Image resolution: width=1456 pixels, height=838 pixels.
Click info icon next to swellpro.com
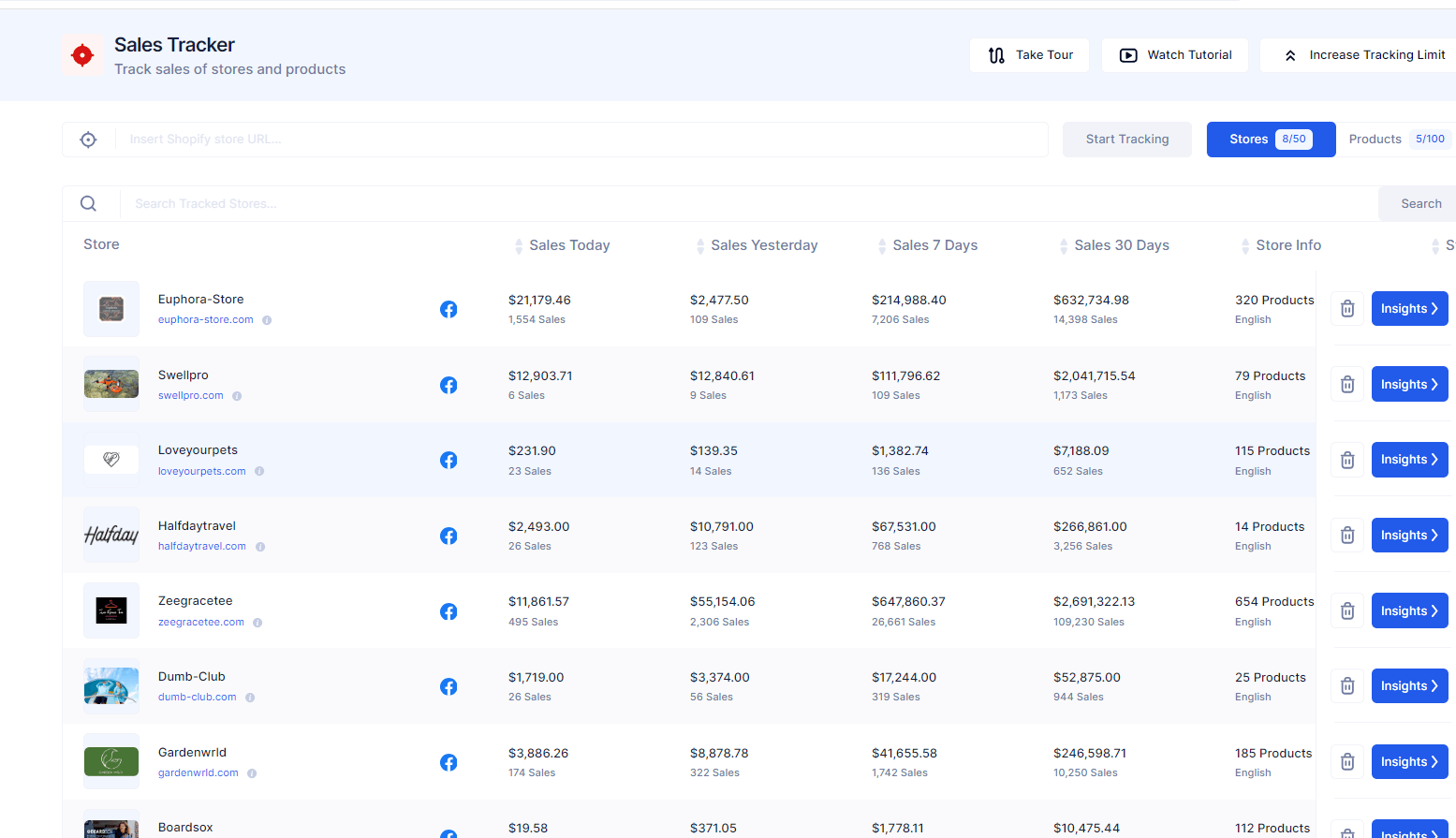point(237,396)
